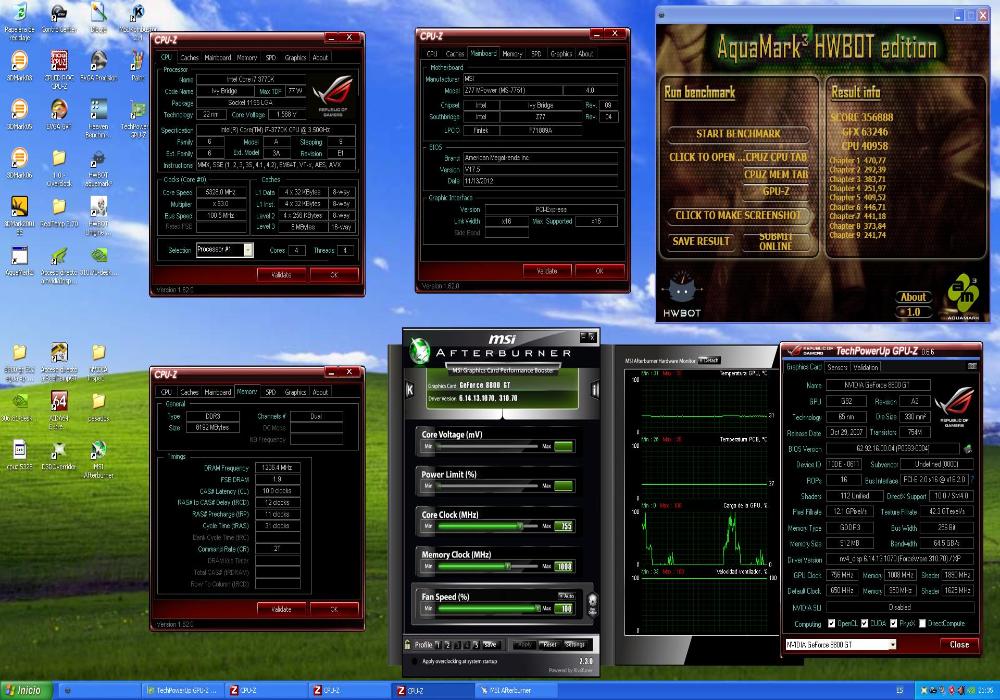
Task: Click SAVE RESULT in AquaMark
Action: 701,241
